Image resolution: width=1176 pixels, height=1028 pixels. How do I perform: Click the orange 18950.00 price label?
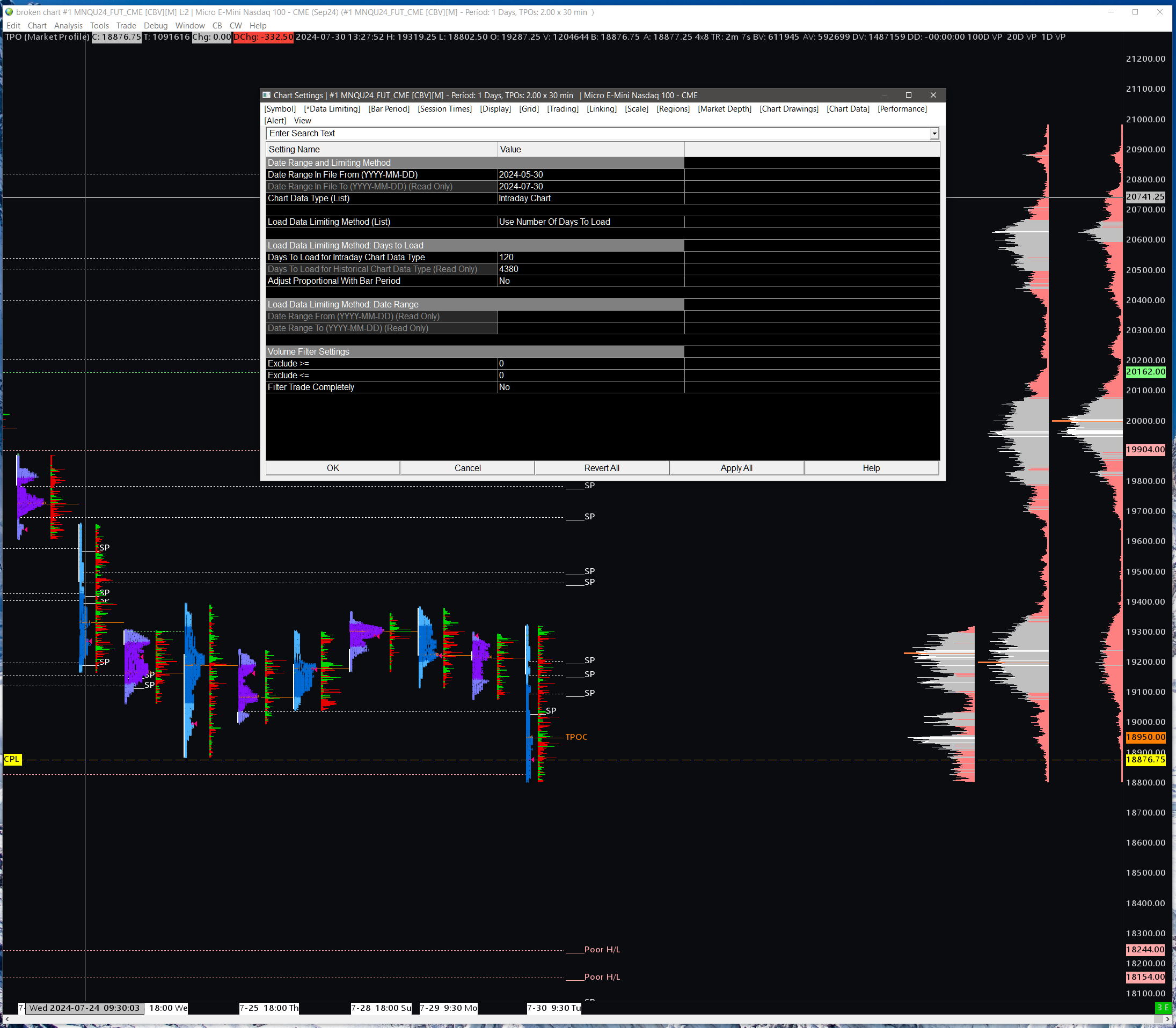[1145, 737]
